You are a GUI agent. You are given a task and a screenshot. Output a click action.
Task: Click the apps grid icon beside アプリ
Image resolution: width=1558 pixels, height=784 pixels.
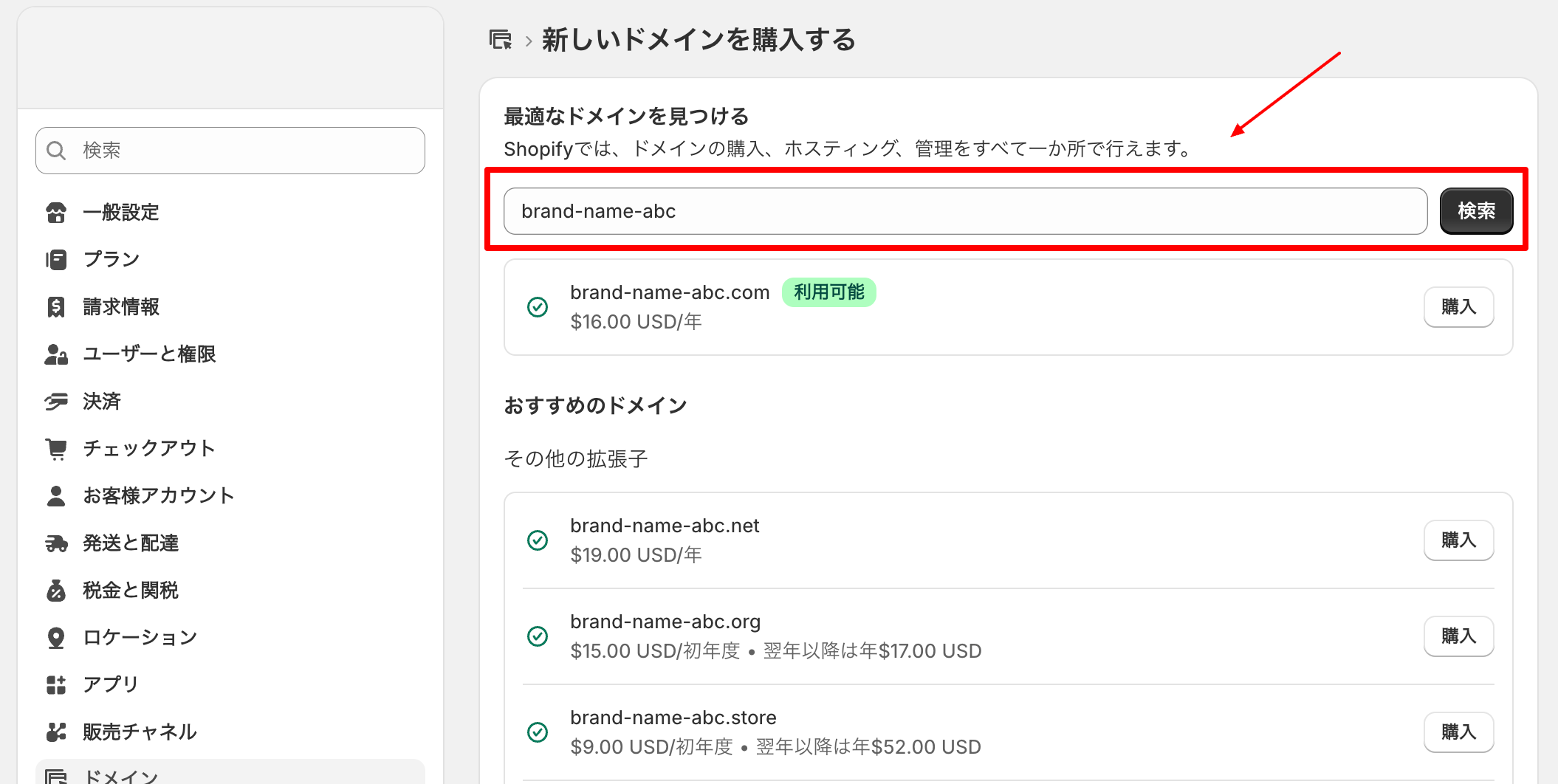coord(56,685)
